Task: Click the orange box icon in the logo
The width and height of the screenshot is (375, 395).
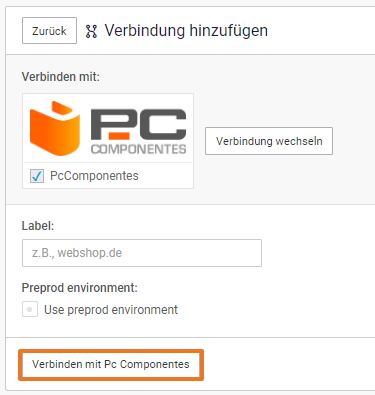Action: (55, 128)
